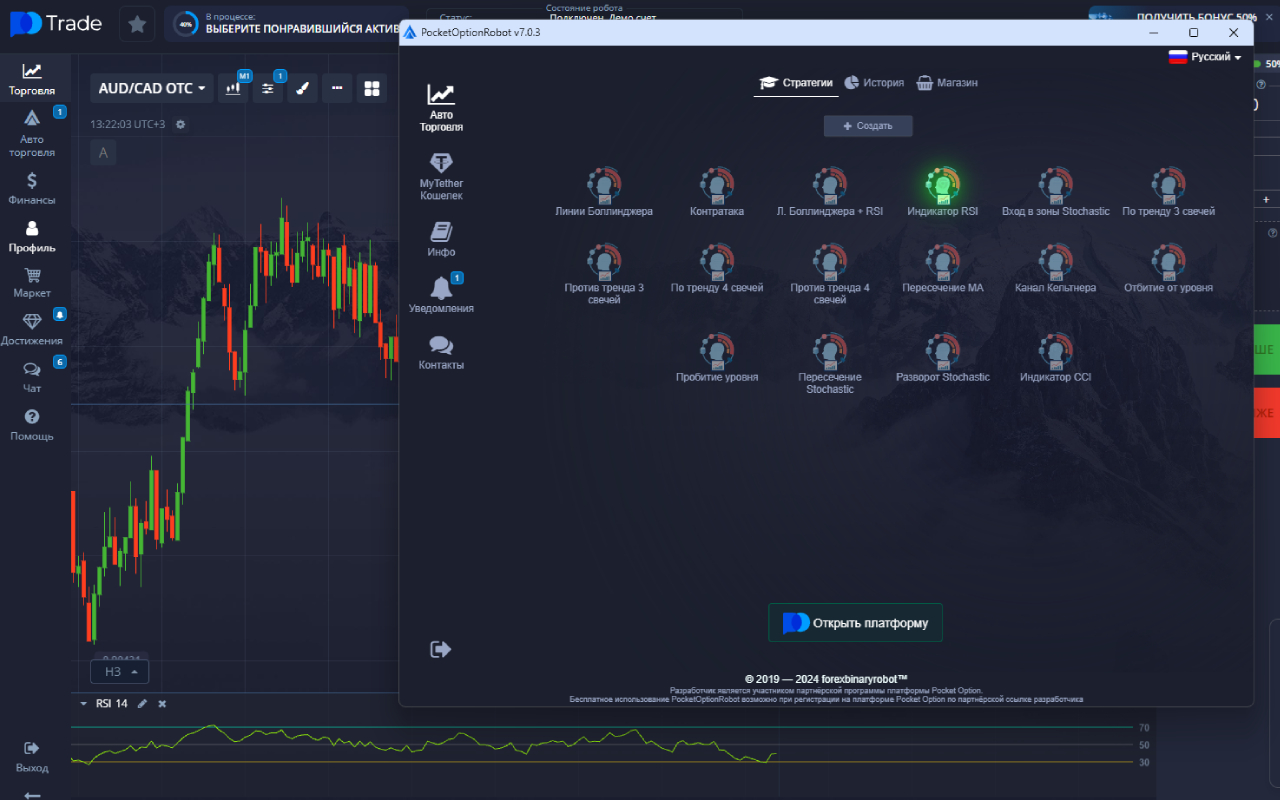Open the Пересечение Stochastic strategy
Image resolution: width=1280 pixels, height=800 pixels.
coord(830,363)
